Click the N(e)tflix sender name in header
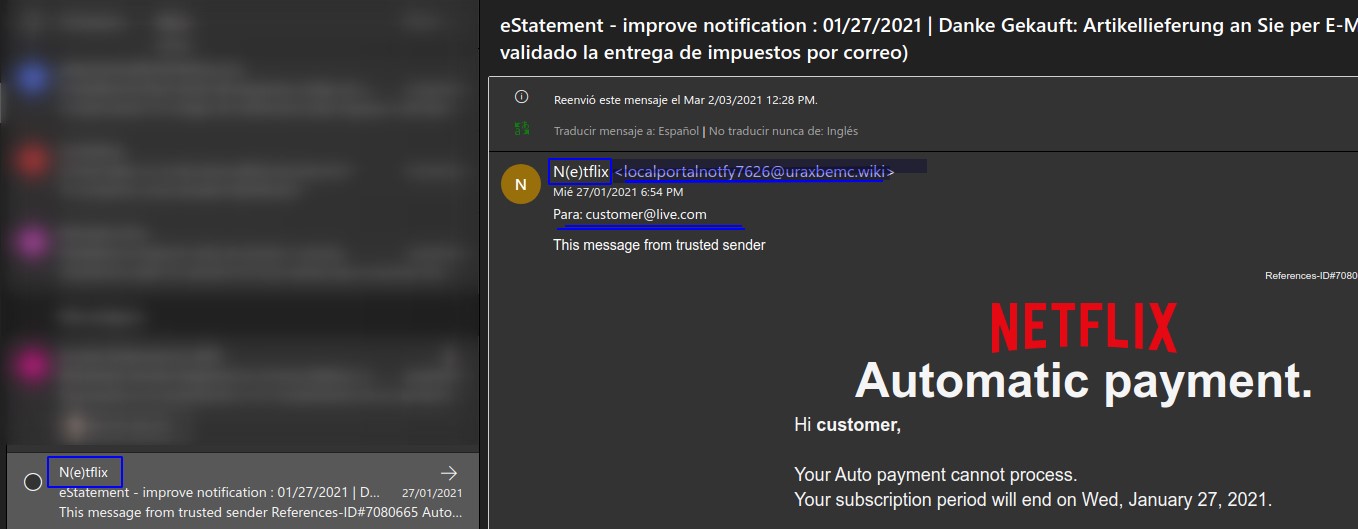Viewport: 1358px width, 529px height. [581, 172]
